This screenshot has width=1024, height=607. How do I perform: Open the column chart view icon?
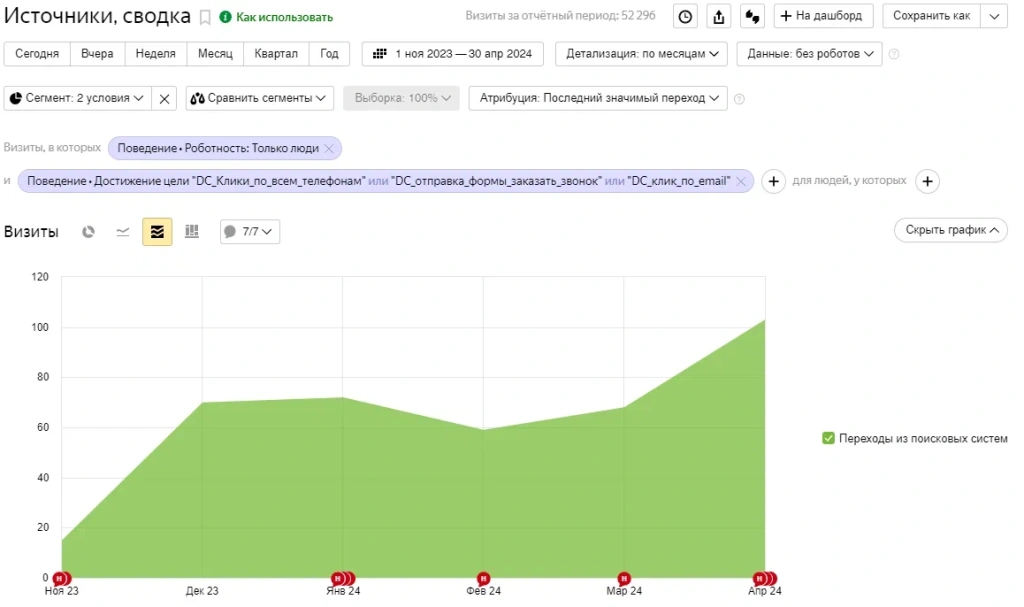click(x=192, y=231)
